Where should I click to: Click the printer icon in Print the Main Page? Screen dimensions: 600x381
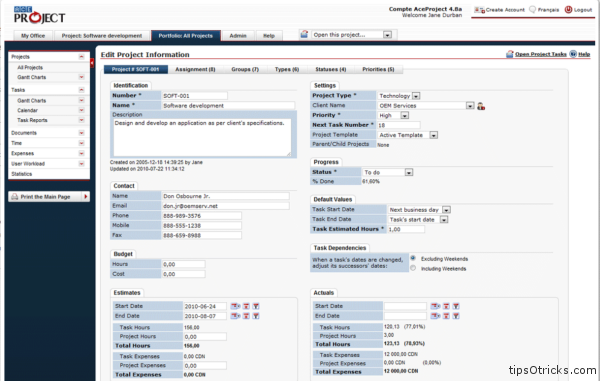(x=15, y=197)
